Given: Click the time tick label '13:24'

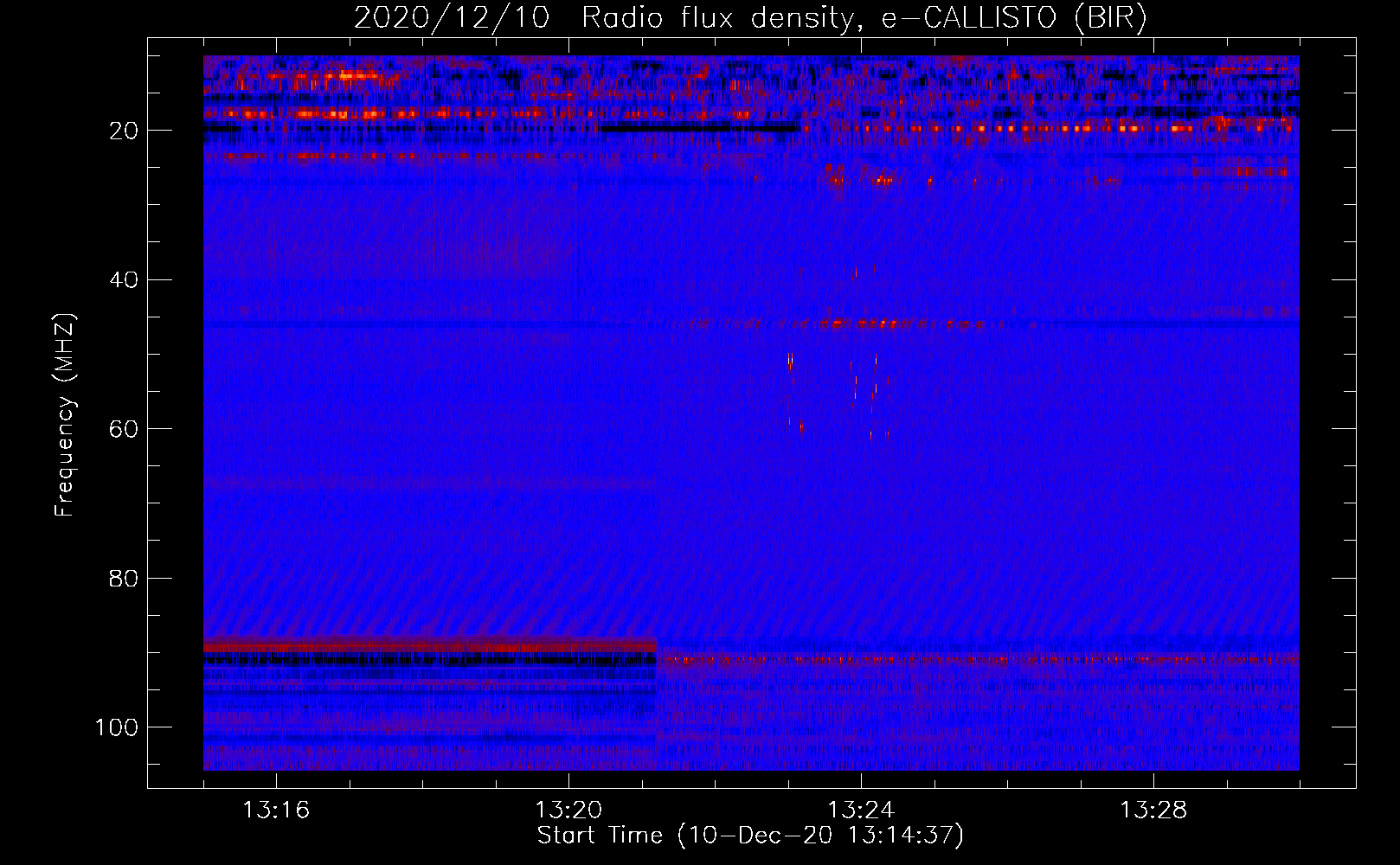Looking at the screenshot, I should click(x=861, y=811).
